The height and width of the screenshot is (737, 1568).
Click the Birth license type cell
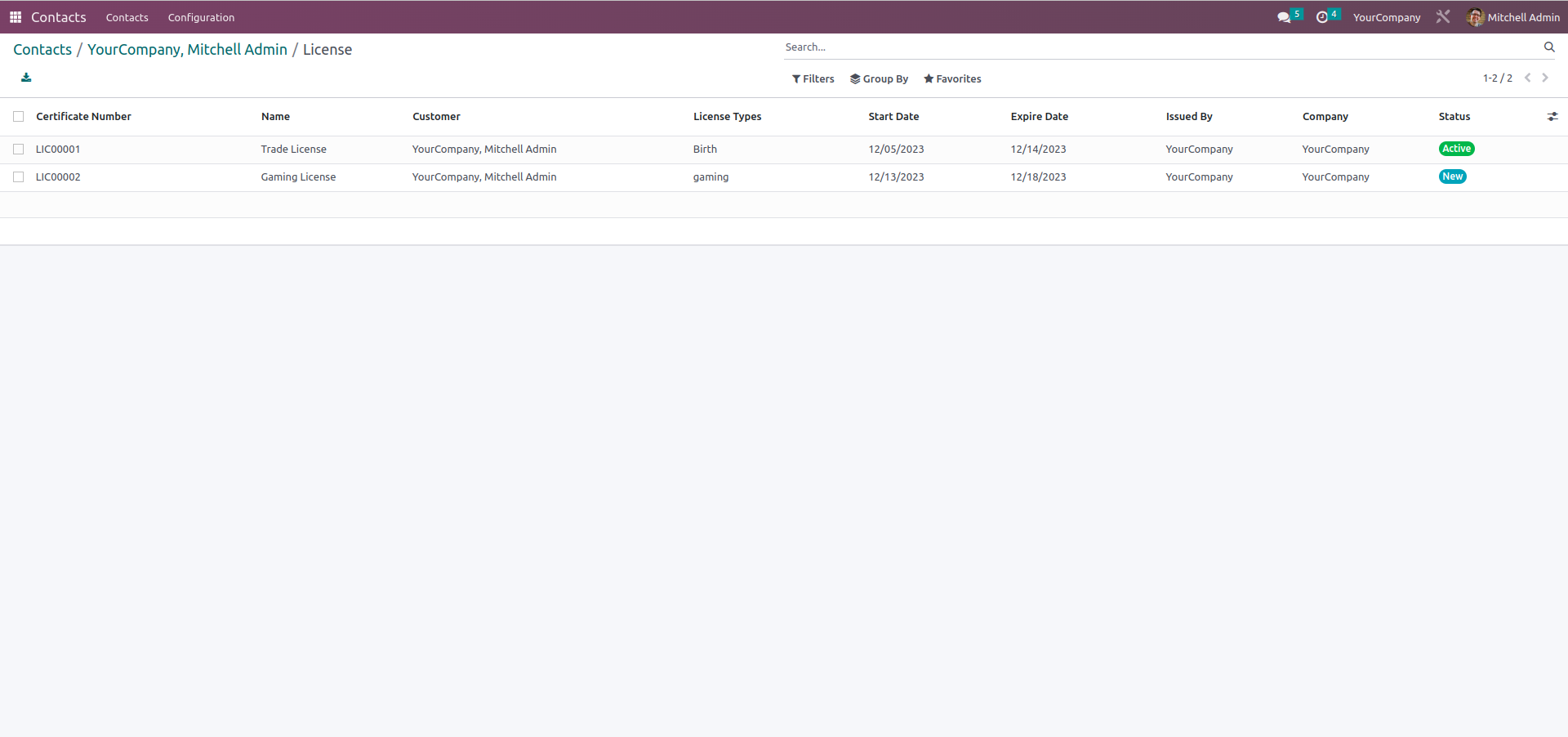[706, 150]
